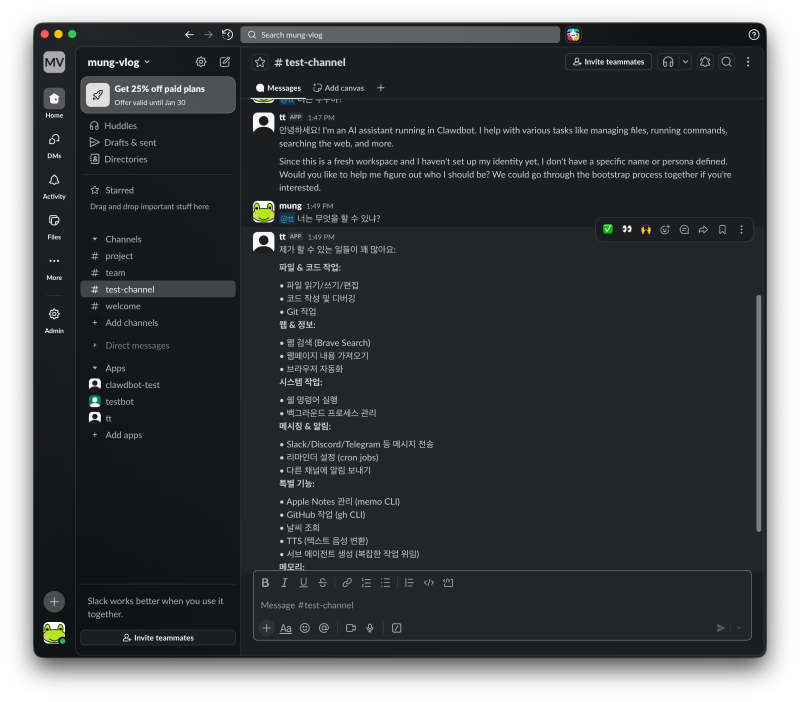
Task: Expand the huddle options dropdown arrow
Action: 685,62
